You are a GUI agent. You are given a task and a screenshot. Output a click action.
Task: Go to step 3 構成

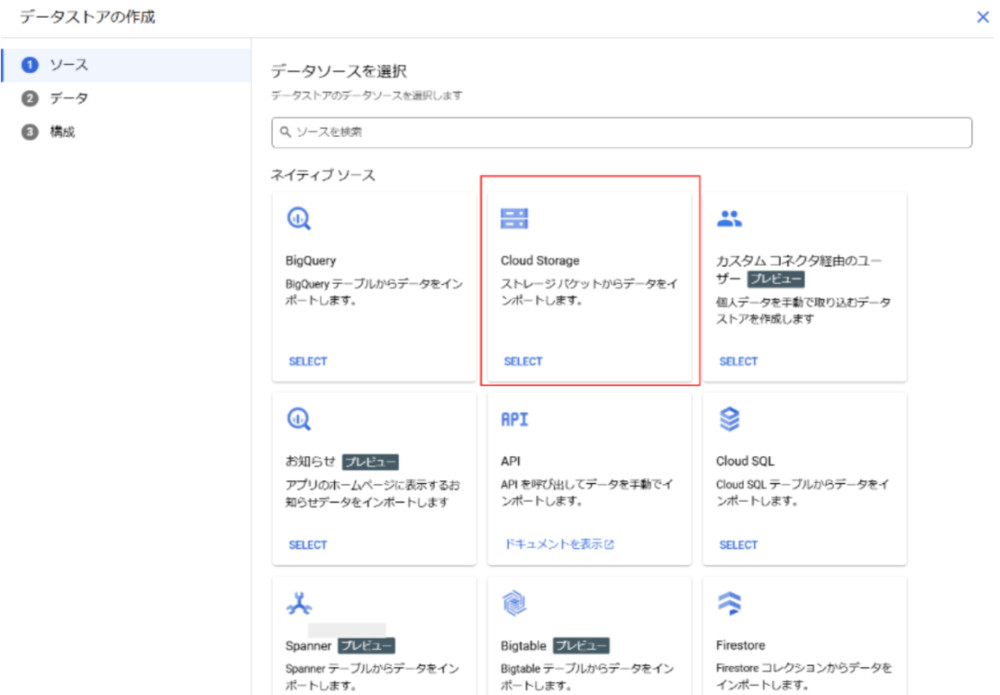pyautogui.click(x=62, y=132)
